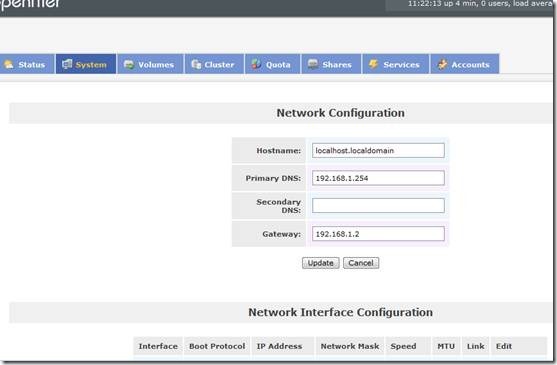Click the Network Interface Configuration heading
Image resolution: width=557 pixels, height=365 pixels.
340,312
